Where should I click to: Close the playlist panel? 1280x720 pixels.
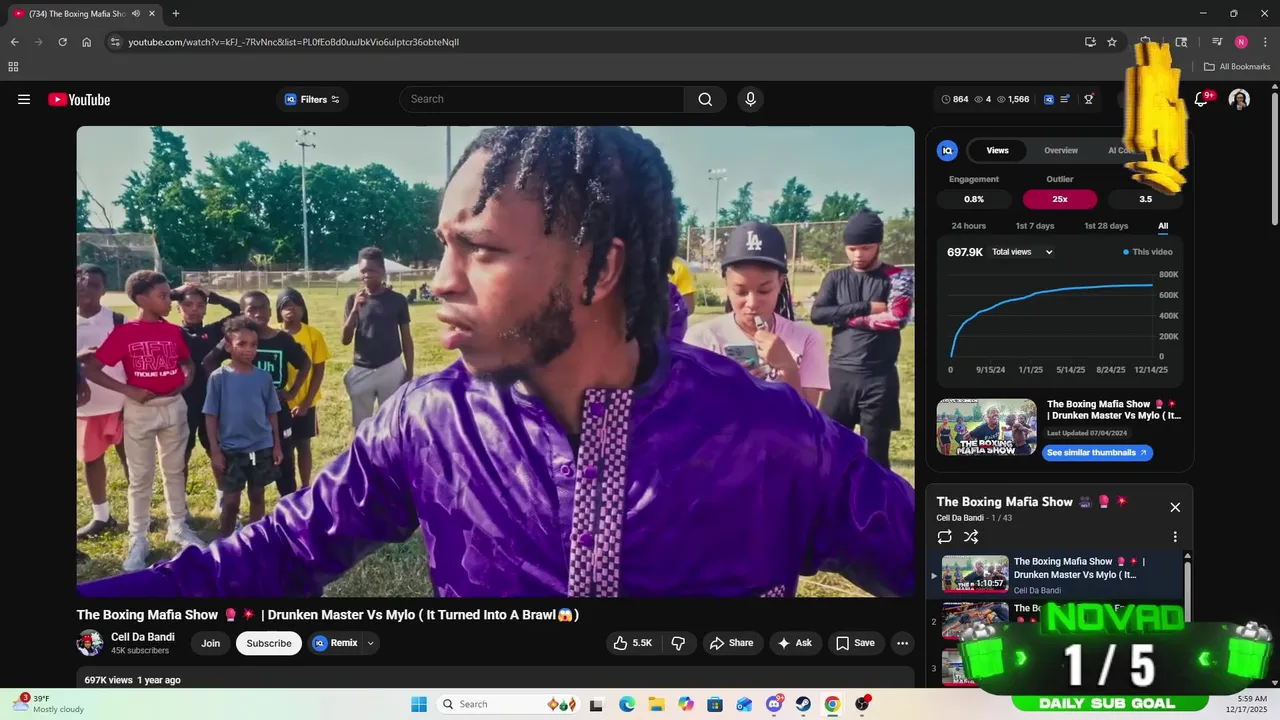coord(1175,507)
